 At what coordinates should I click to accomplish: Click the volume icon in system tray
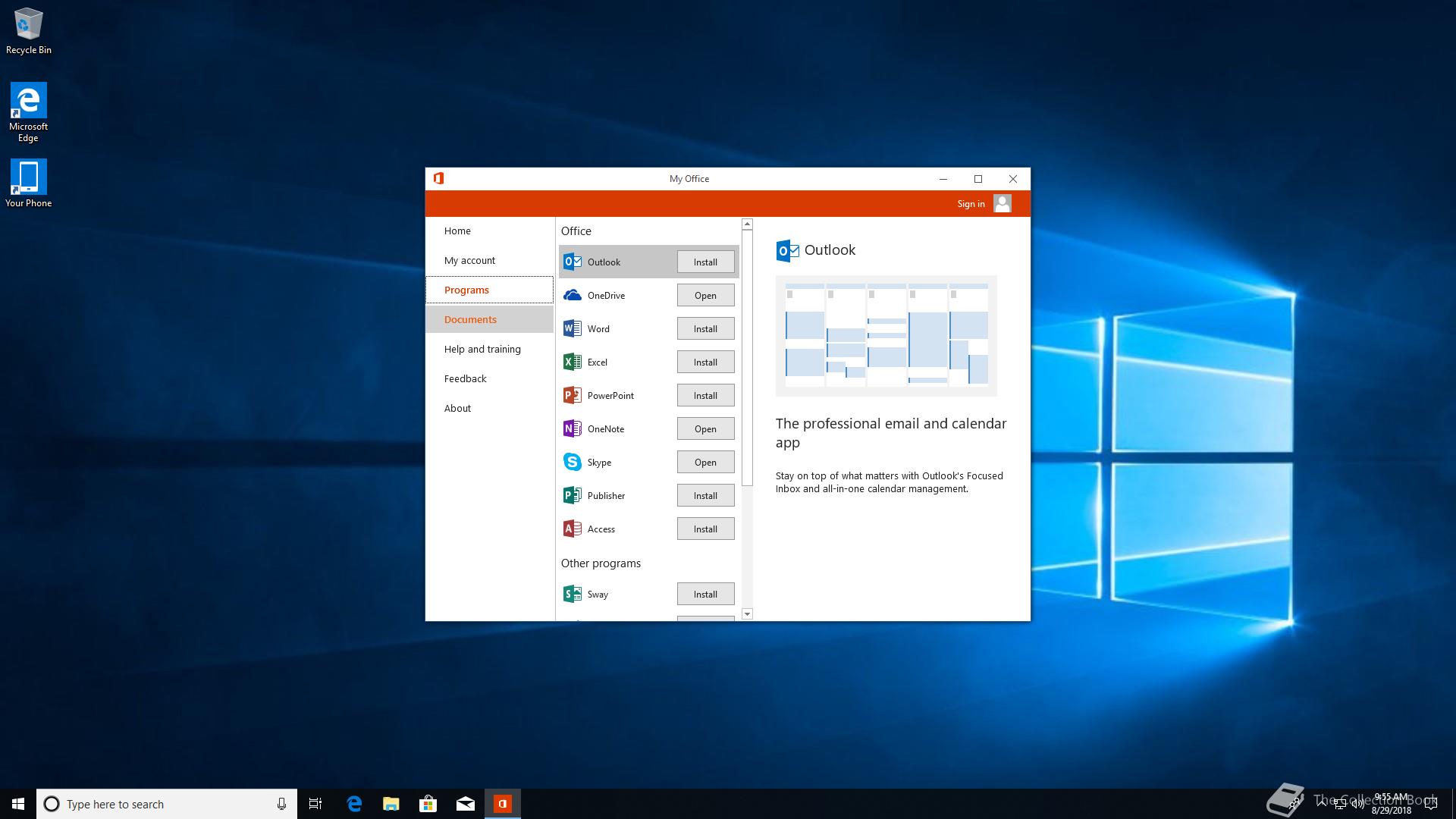tap(1357, 804)
